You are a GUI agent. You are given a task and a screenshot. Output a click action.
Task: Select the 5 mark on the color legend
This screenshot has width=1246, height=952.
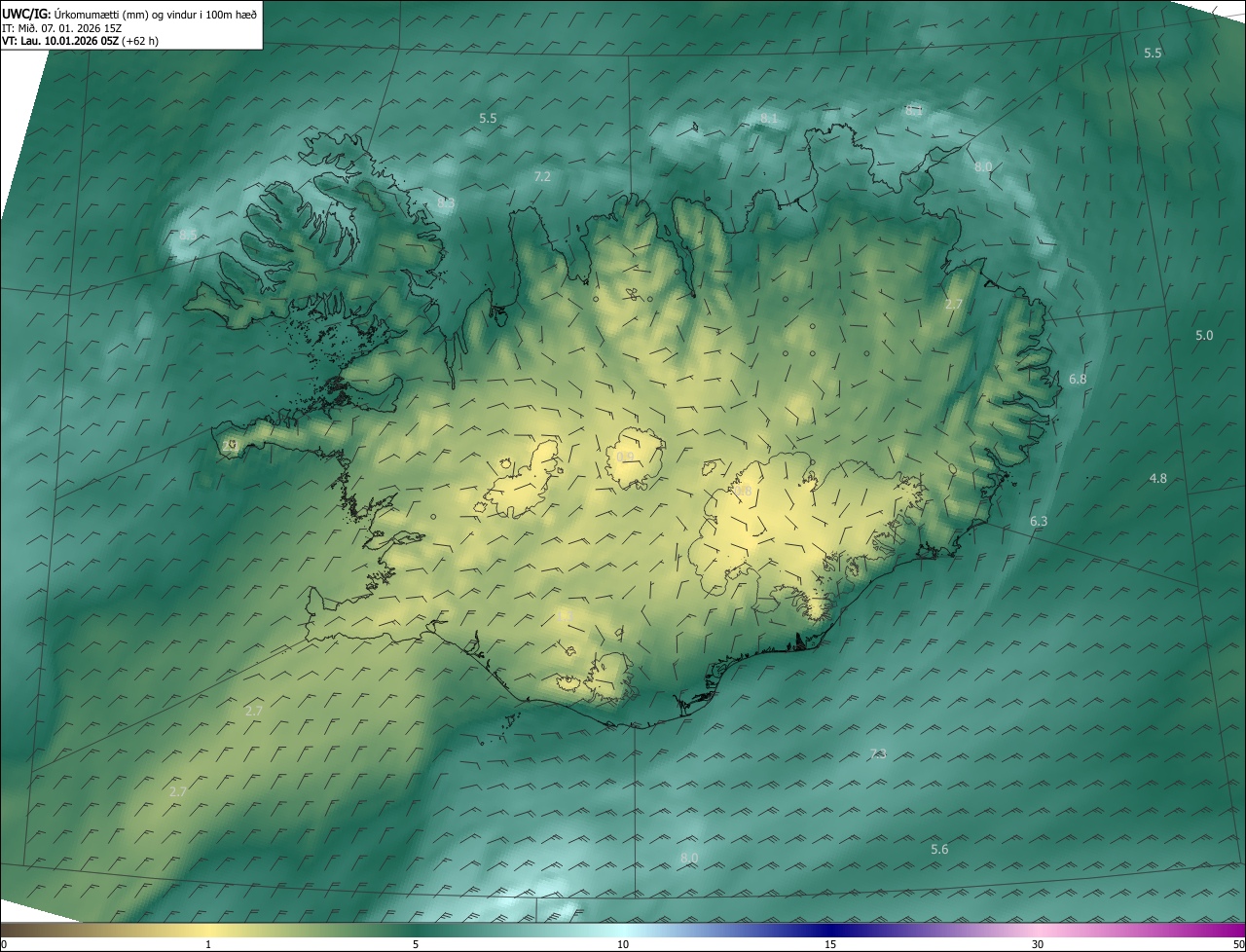[x=416, y=944]
